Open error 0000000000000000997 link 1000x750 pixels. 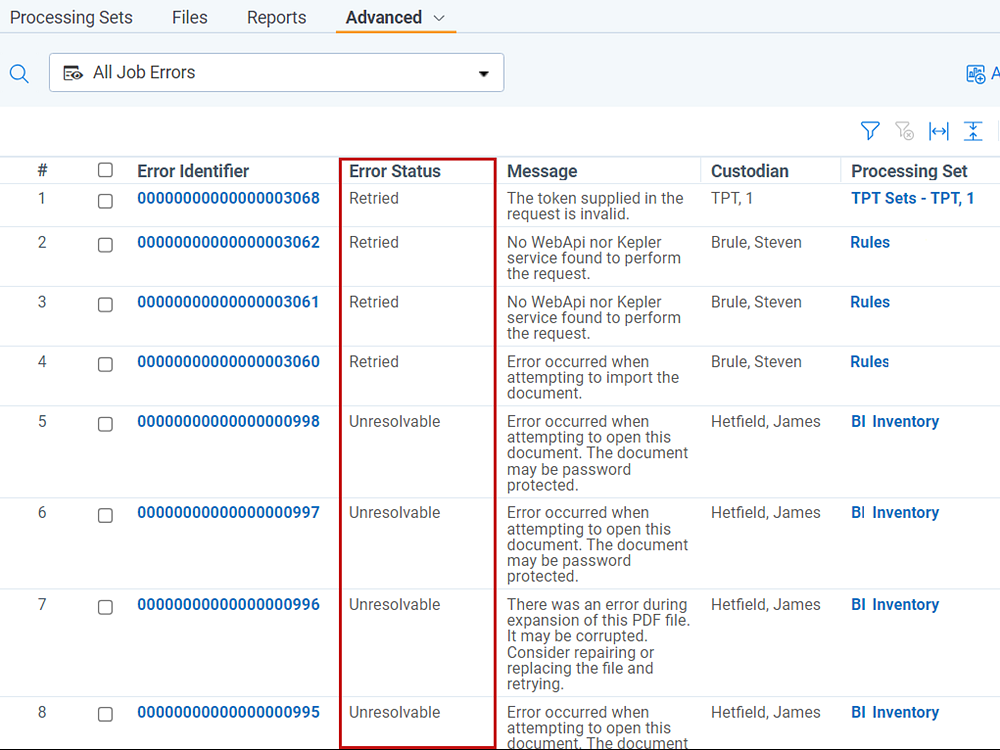(x=228, y=513)
